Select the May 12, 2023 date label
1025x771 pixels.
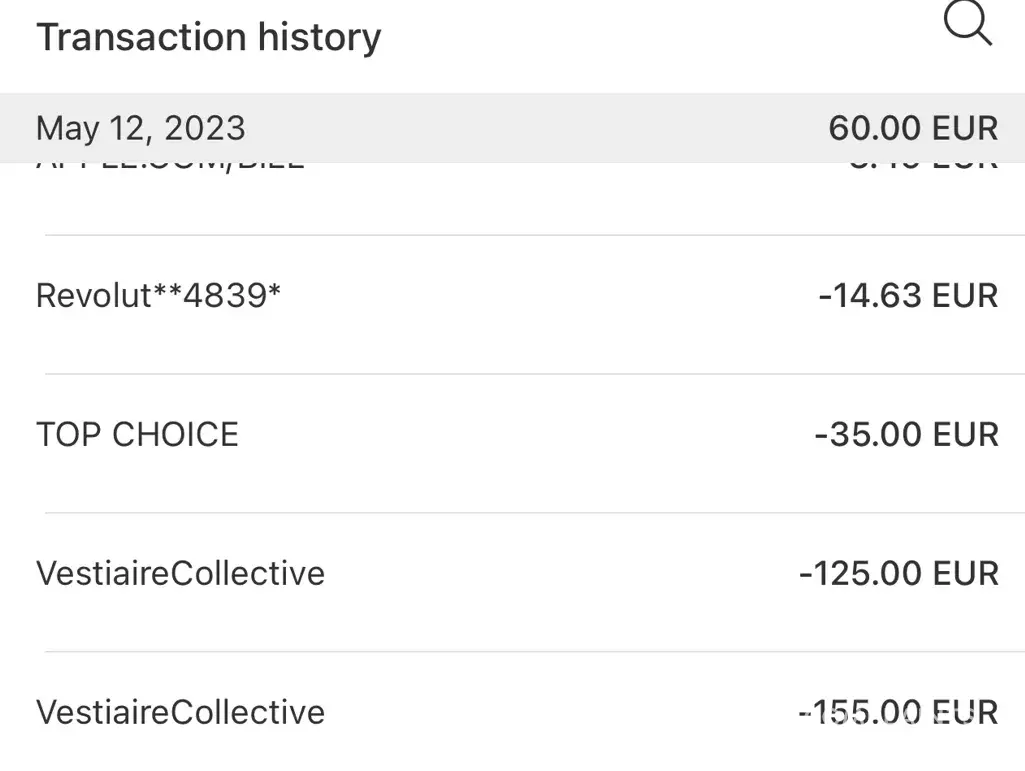tap(140, 128)
